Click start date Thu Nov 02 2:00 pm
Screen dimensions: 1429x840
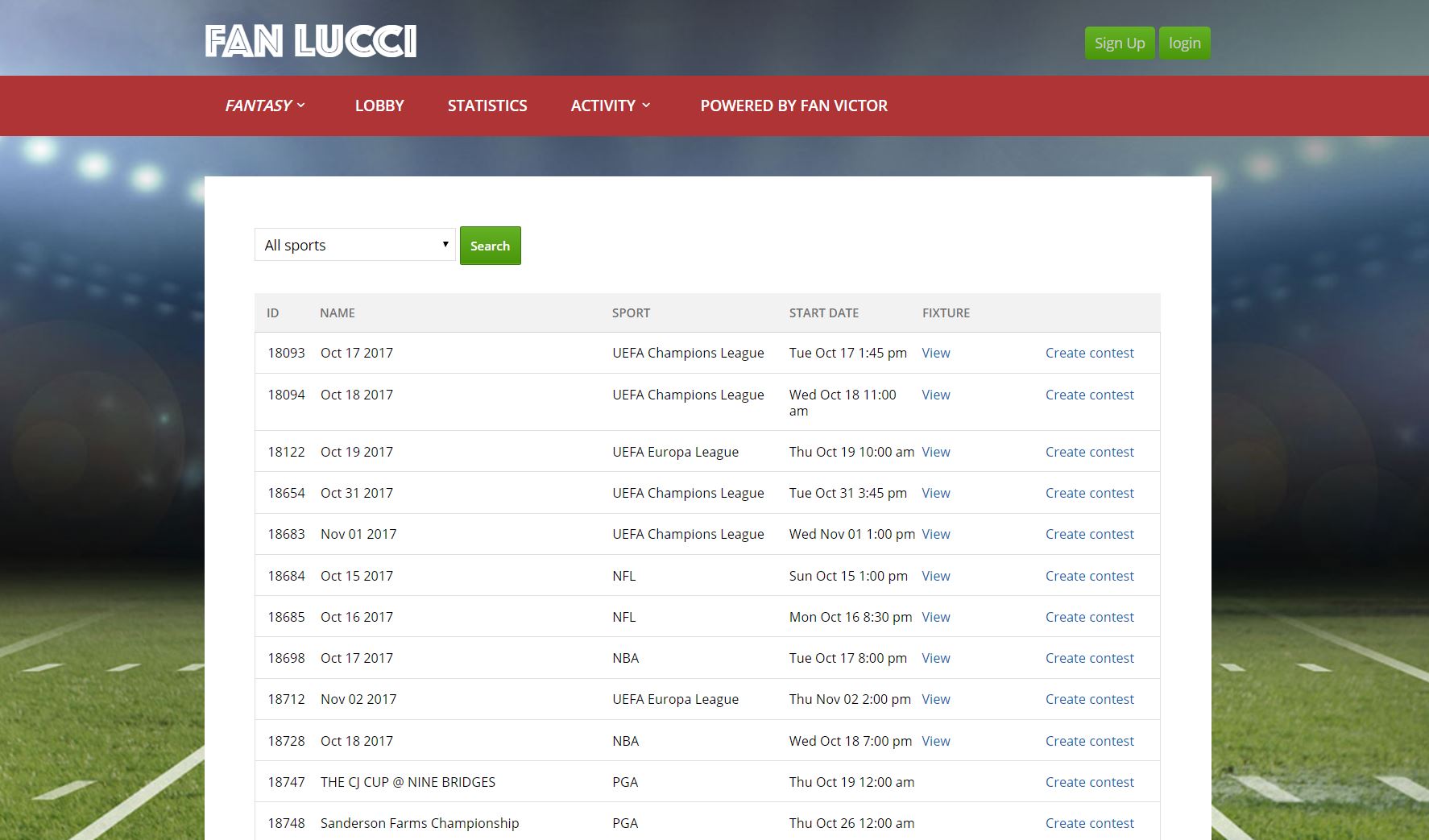(850, 699)
